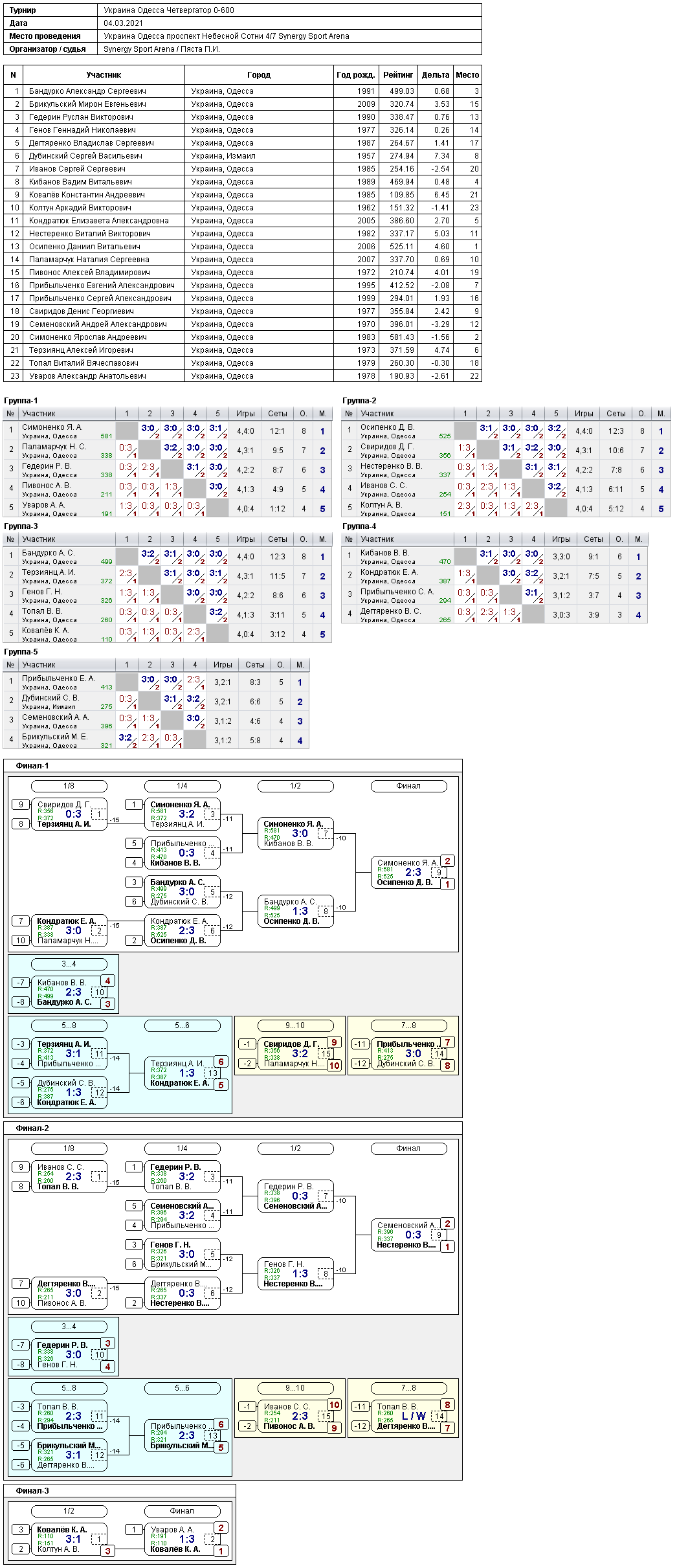The image size is (677, 1568).
Task: Click the 9...10 placement label in Финал-1
Action: click(295, 1025)
